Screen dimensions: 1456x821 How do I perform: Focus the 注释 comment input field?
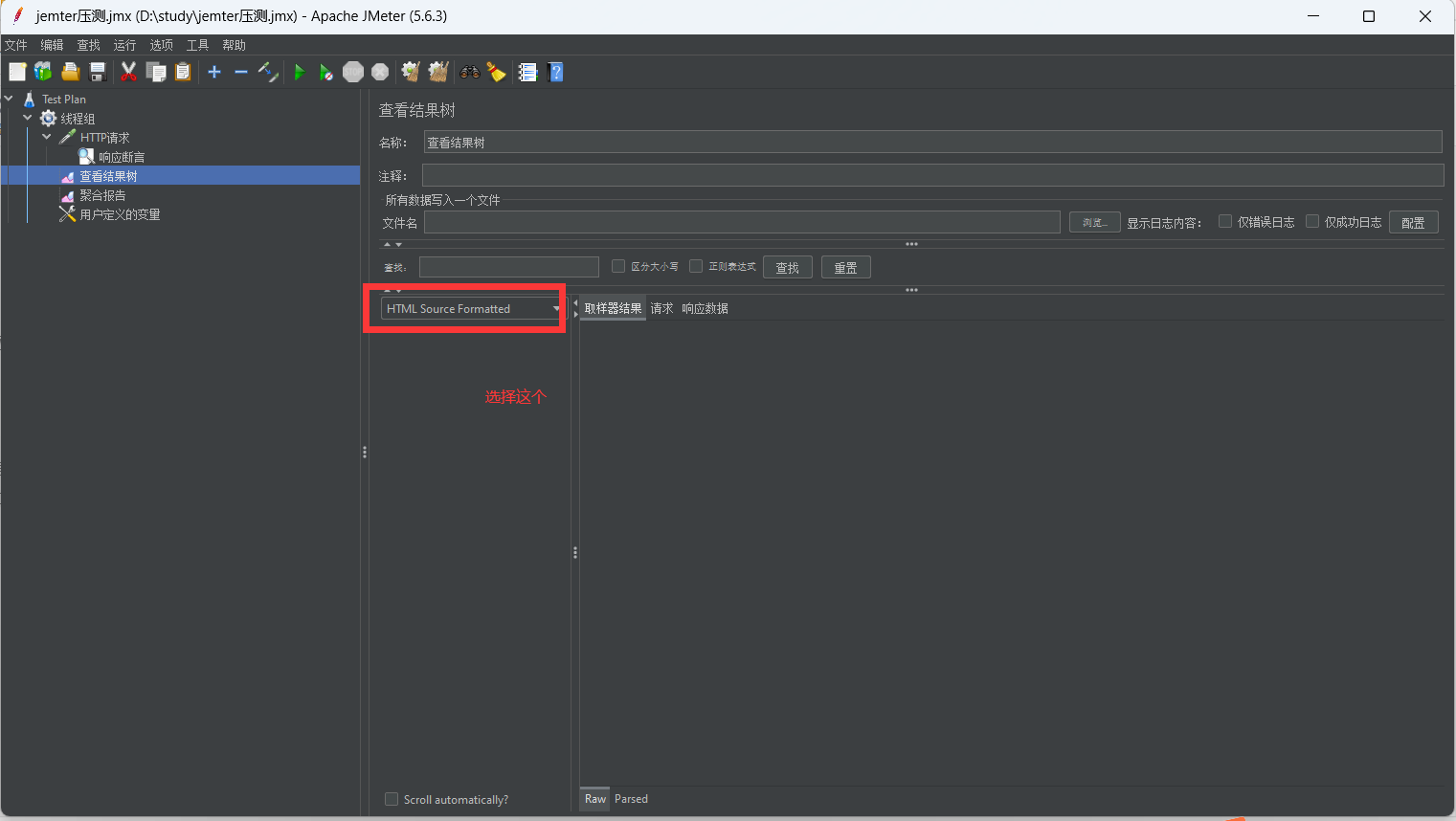933,175
